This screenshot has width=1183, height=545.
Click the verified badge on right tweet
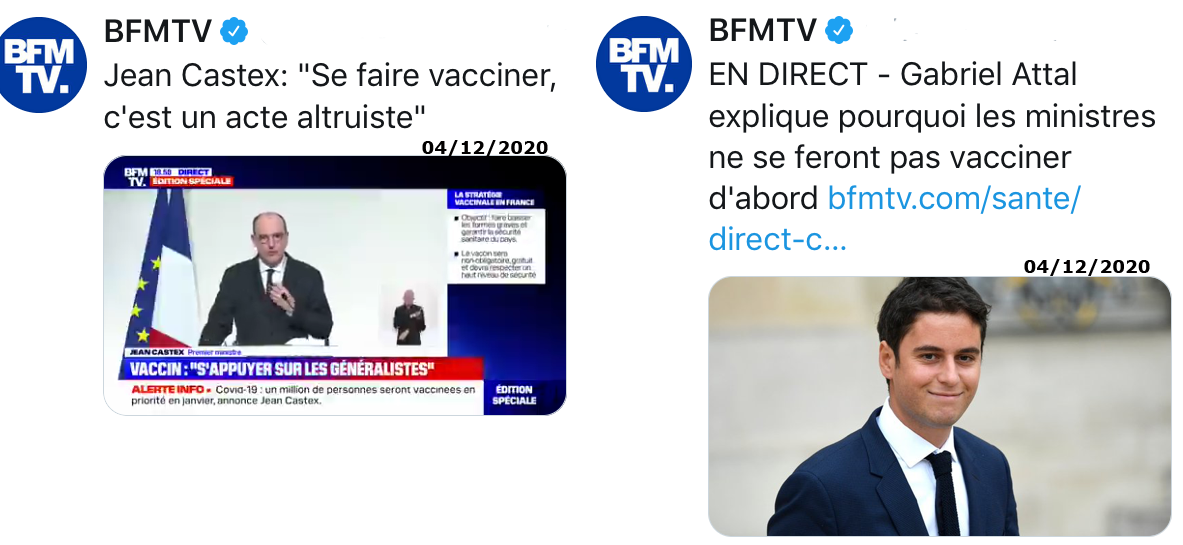(x=839, y=31)
